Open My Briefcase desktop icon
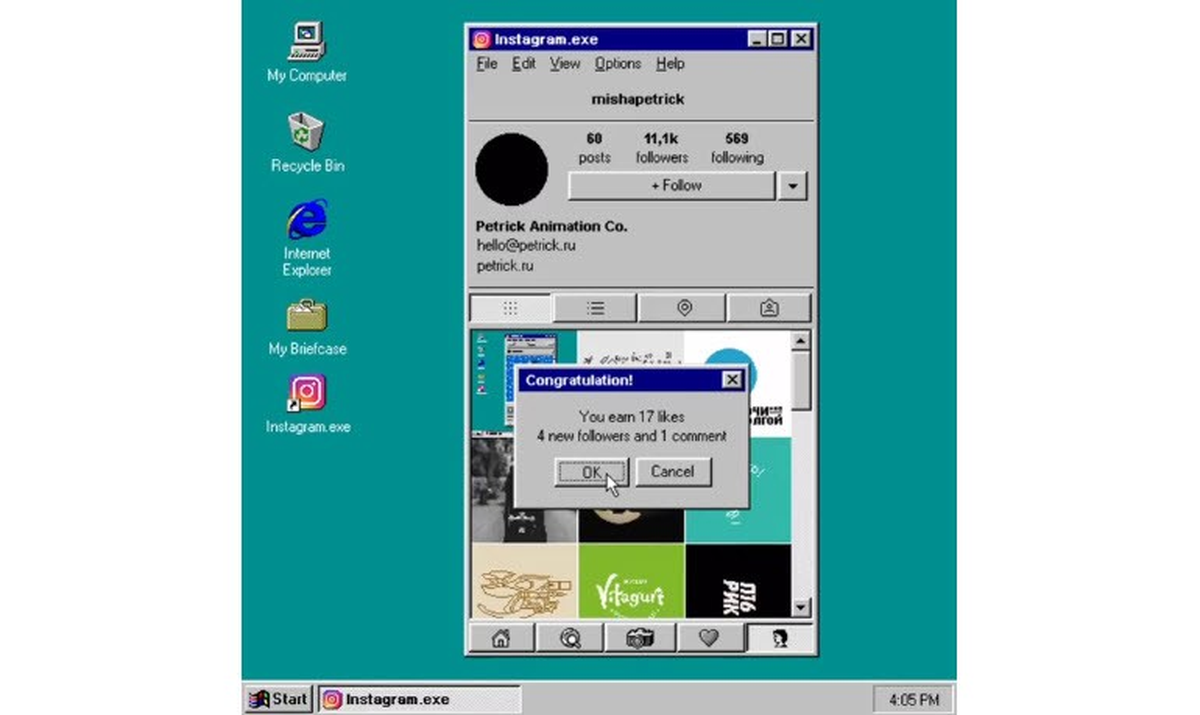 307,327
